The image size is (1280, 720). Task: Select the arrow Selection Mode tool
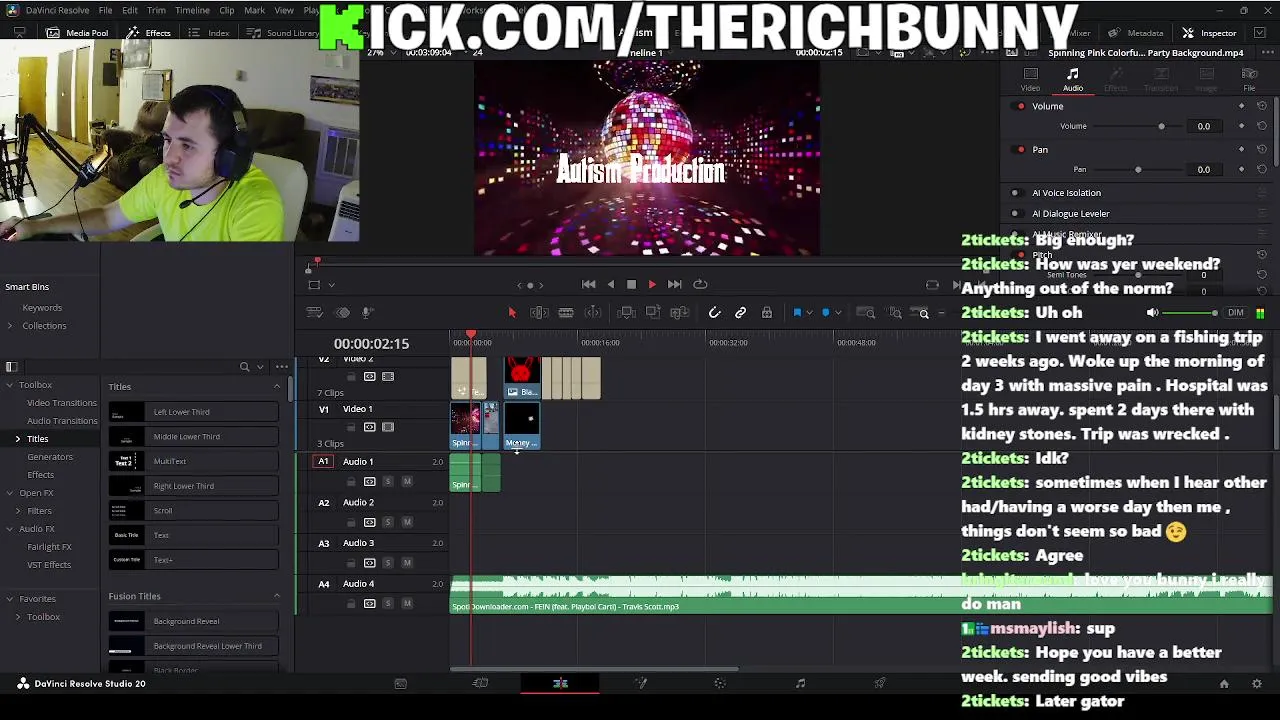[512, 313]
